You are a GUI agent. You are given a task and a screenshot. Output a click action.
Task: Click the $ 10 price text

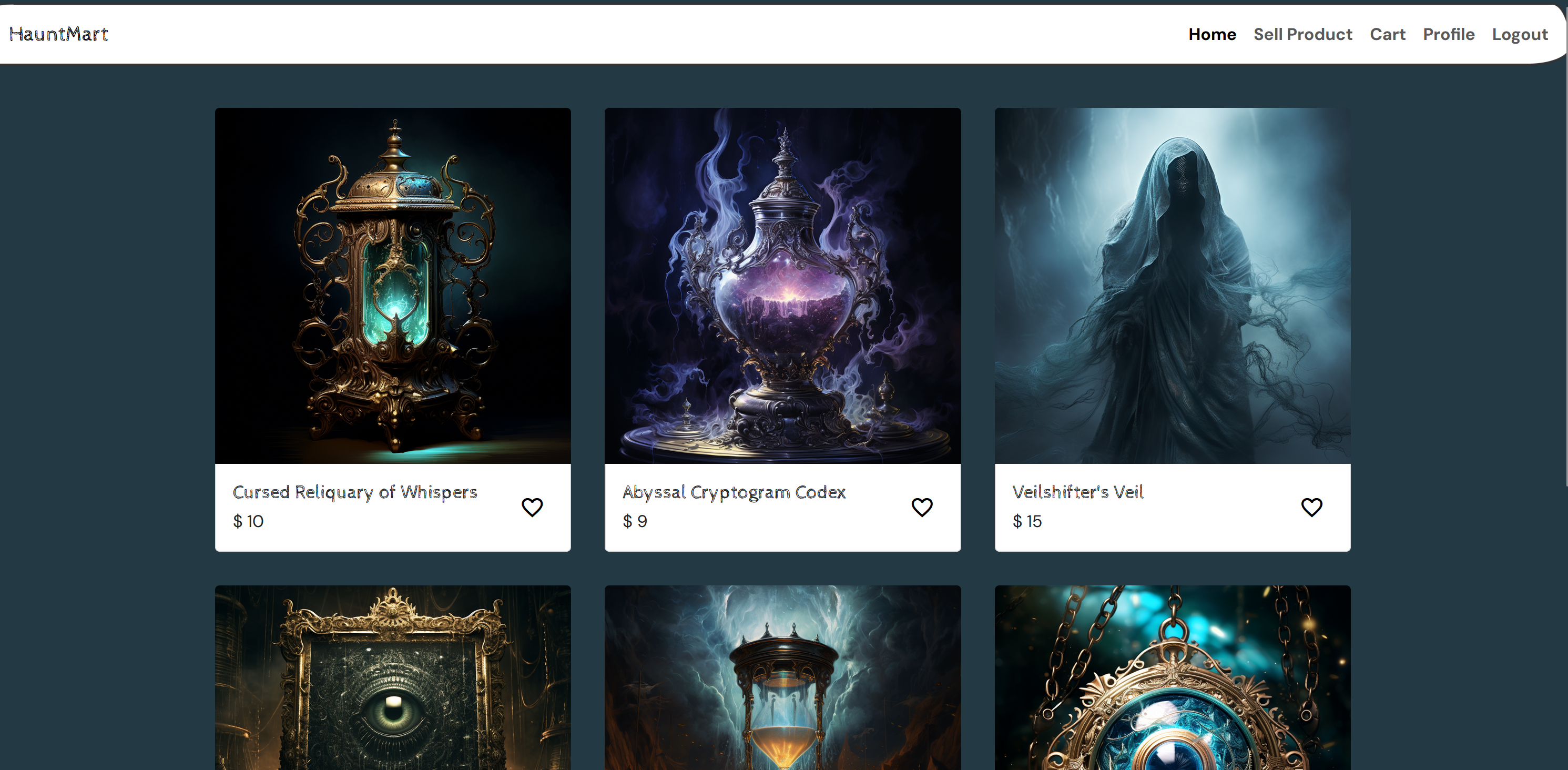click(x=248, y=521)
